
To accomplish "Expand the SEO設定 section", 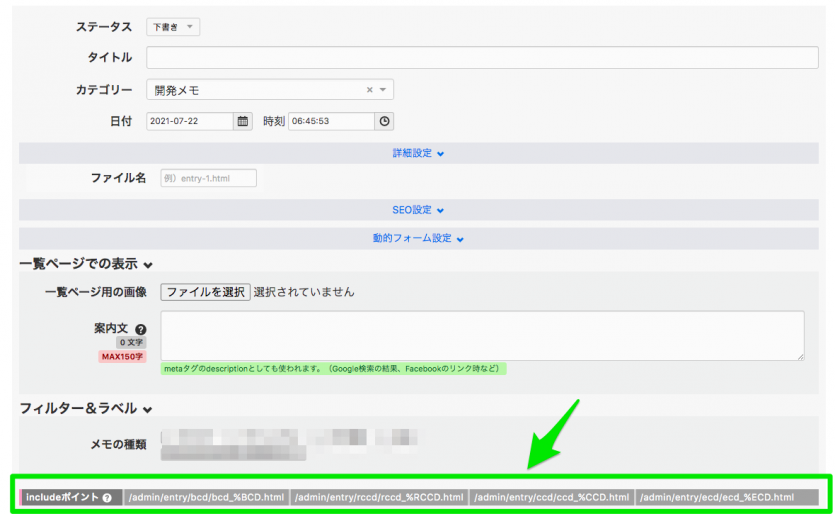I will point(418,210).
